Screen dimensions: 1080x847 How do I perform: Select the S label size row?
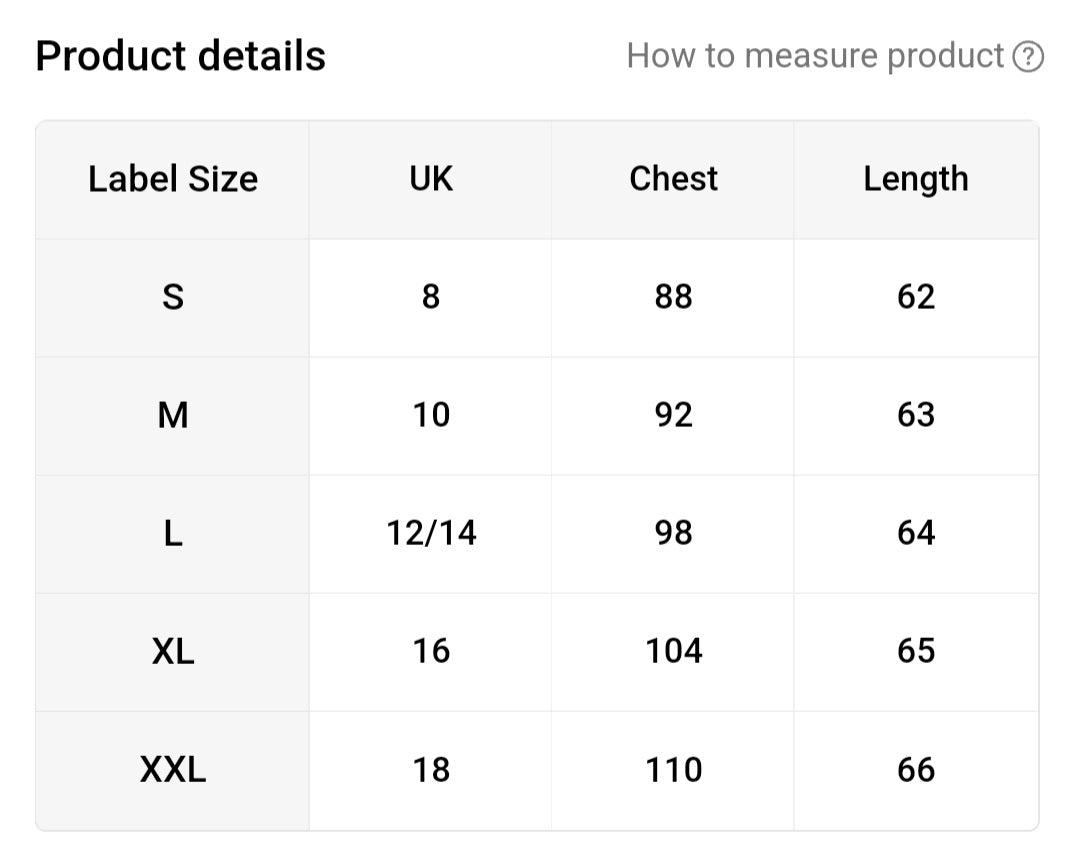coord(537,298)
